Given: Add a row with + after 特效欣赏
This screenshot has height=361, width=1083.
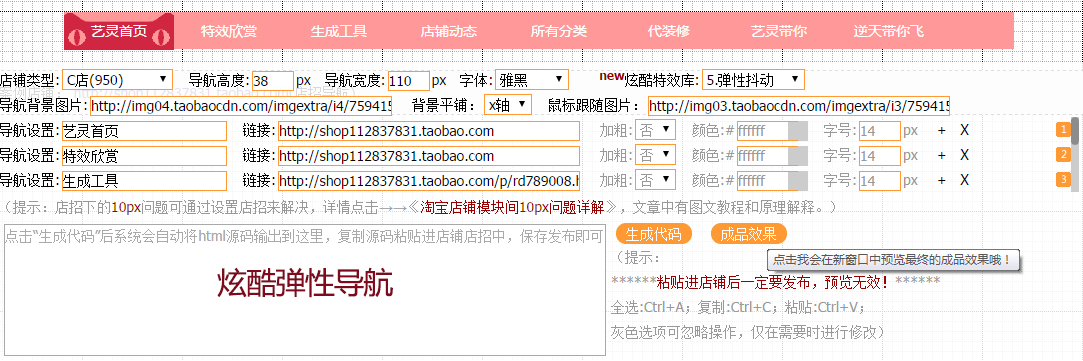Looking at the screenshot, I should click(x=941, y=155).
